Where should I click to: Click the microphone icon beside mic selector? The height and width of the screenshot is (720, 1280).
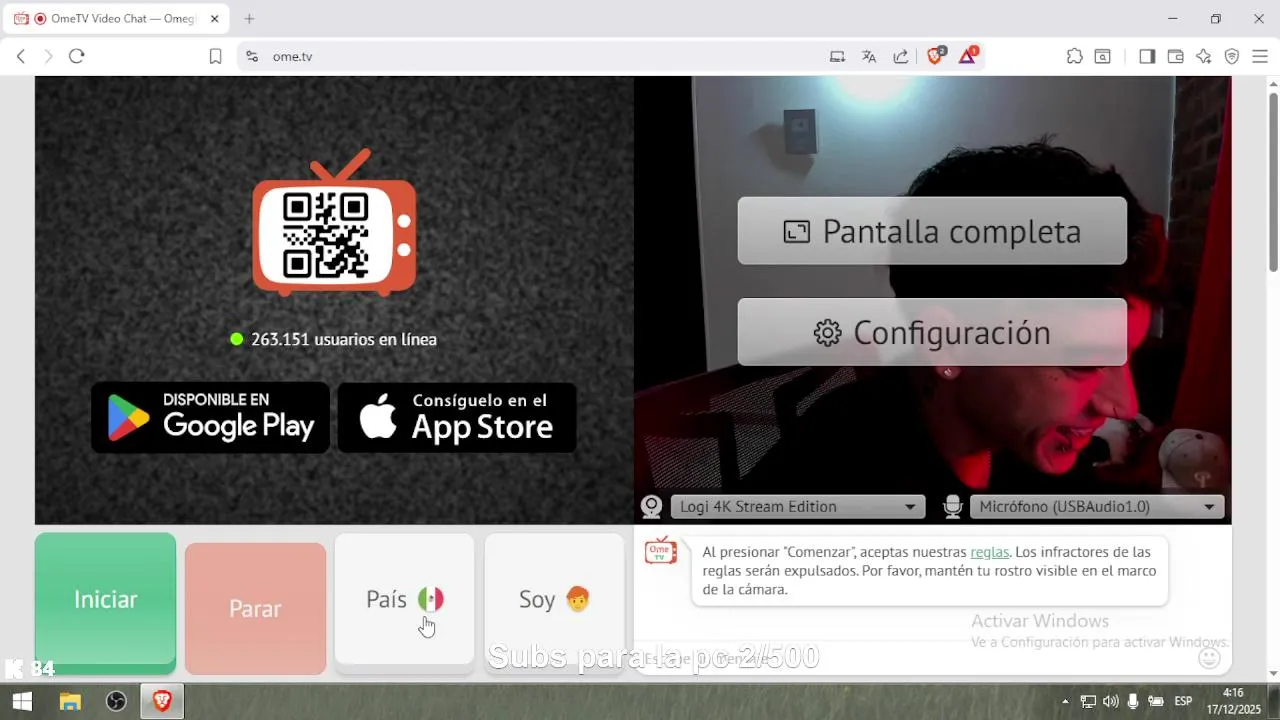tap(952, 507)
